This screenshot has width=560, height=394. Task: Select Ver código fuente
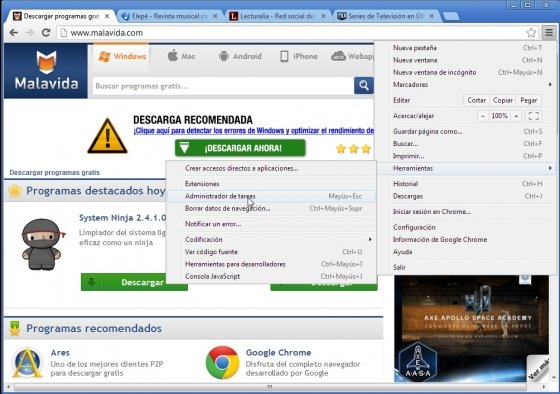pyautogui.click(x=271, y=252)
